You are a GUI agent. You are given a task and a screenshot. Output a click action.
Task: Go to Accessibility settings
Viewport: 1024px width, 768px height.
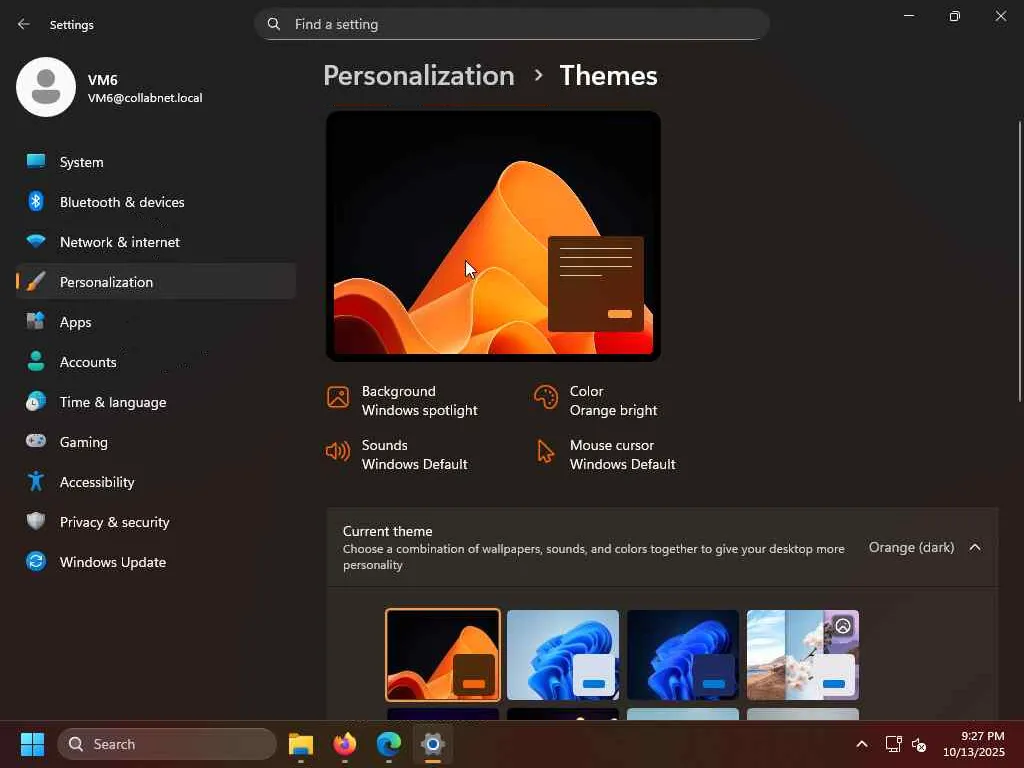155,481
